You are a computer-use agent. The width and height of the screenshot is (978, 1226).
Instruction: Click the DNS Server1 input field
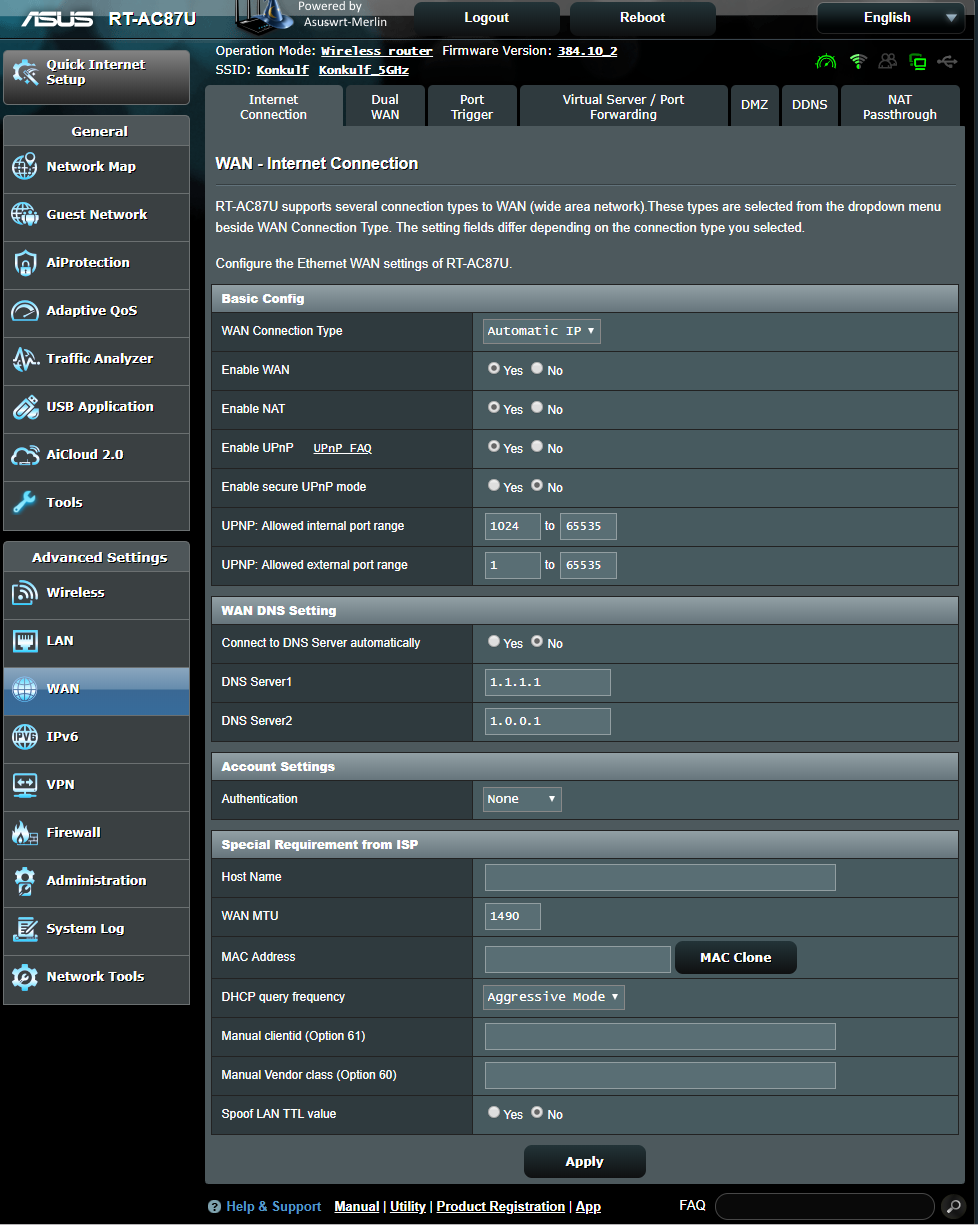pos(547,682)
